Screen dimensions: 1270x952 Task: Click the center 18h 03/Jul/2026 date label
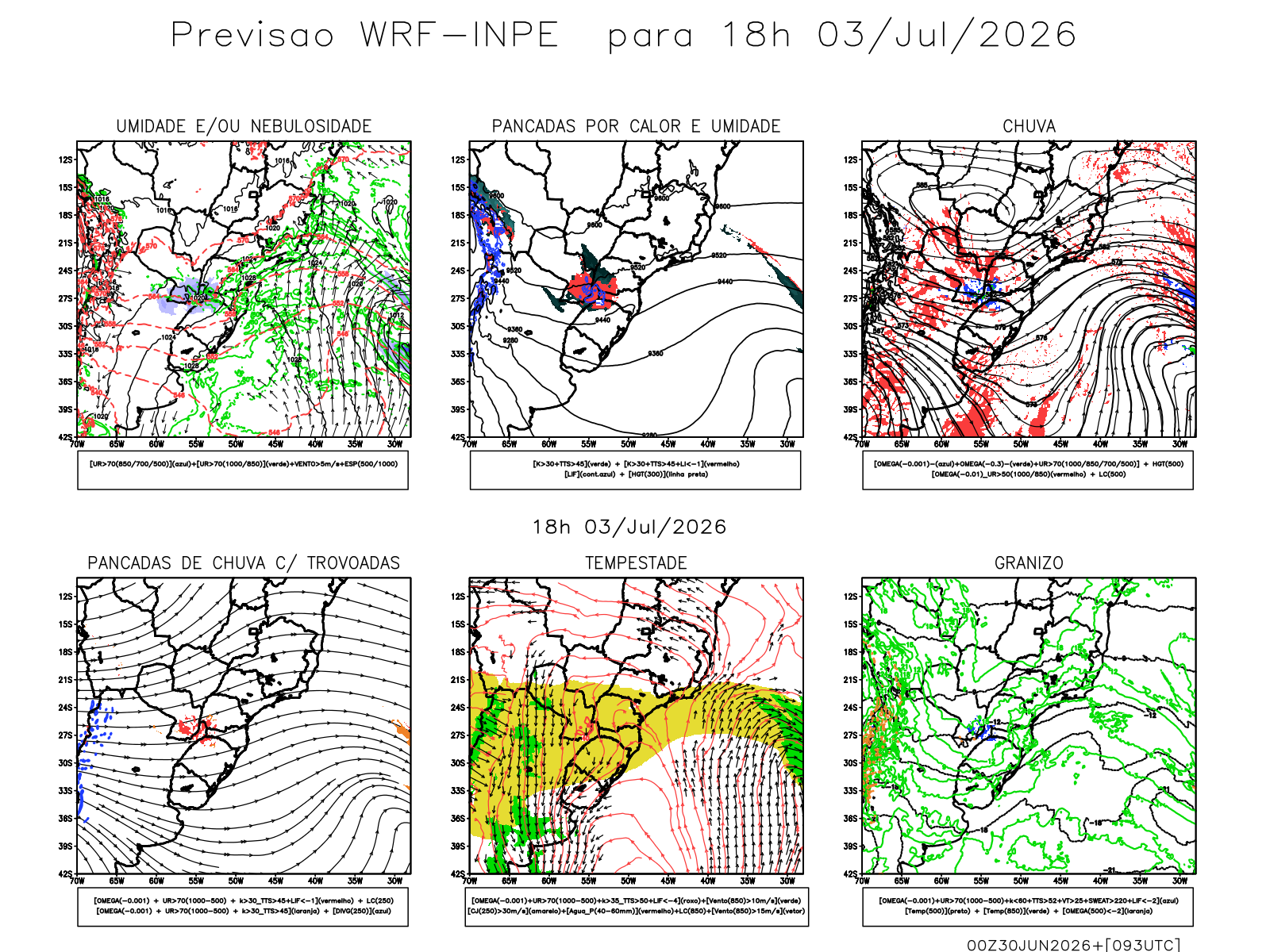pos(629,528)
